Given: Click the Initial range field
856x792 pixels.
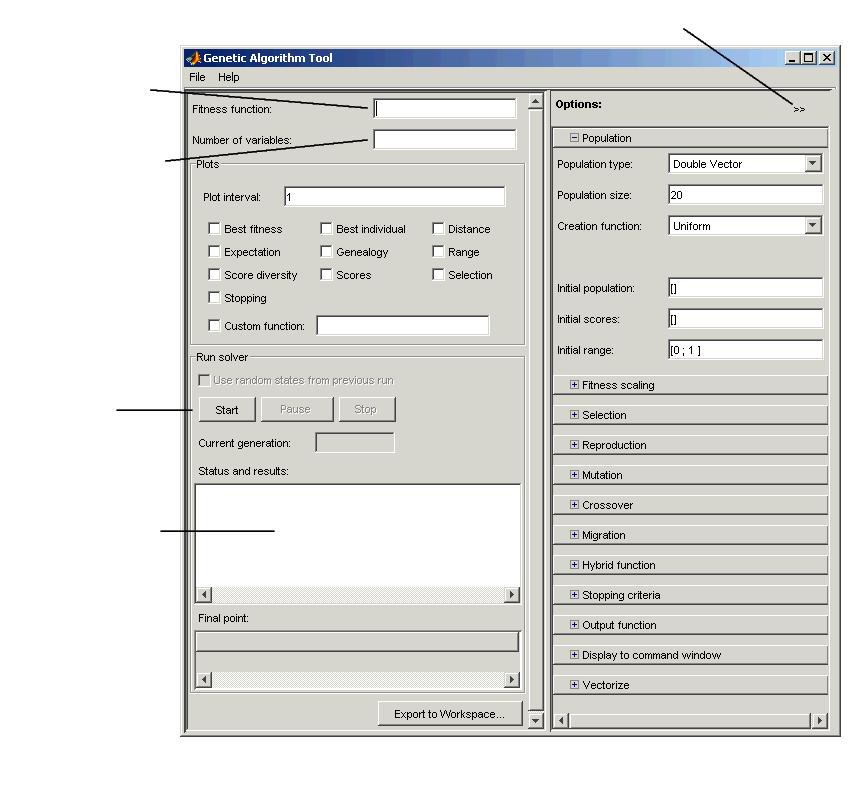Looking at the screenshot, I should [x=745, y=350].
